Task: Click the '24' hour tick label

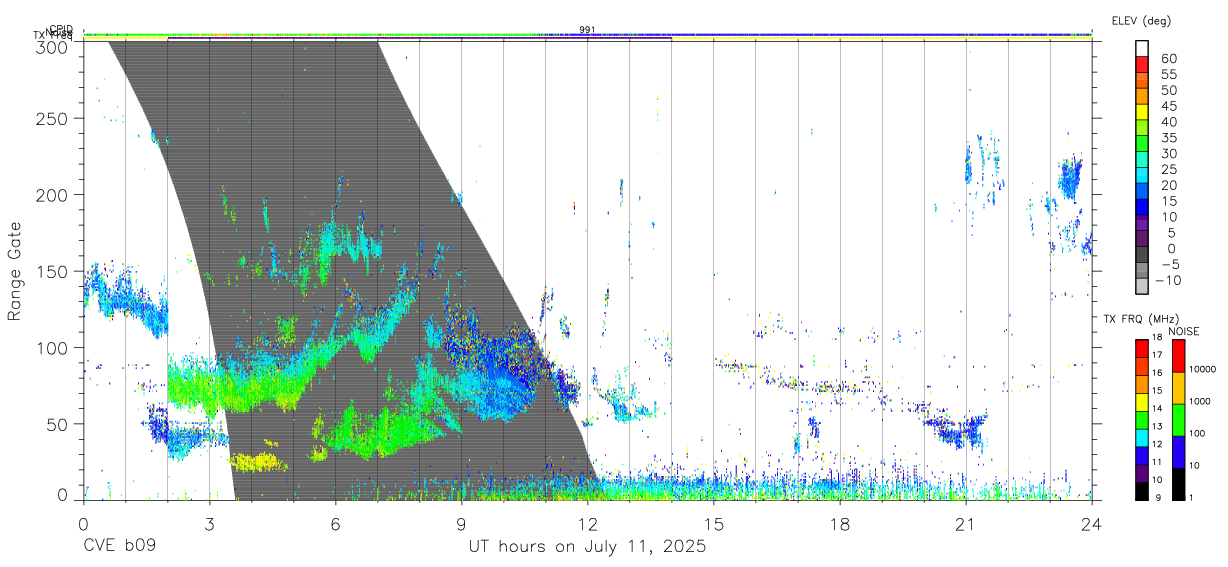Action: click(1091, 523)
